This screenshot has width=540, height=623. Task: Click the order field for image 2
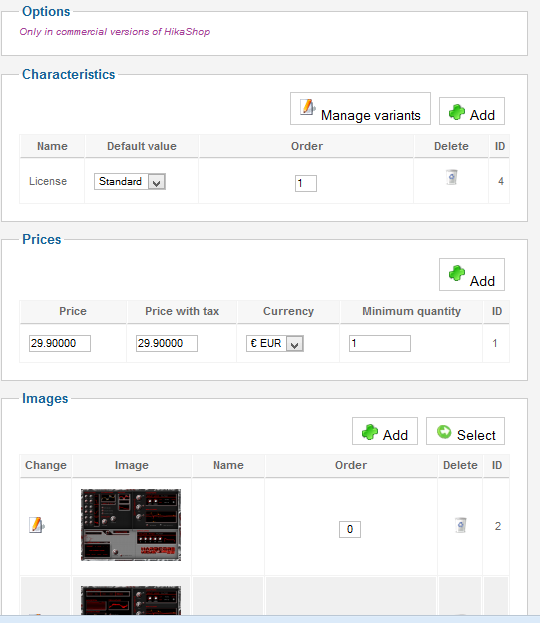[350, 529]
